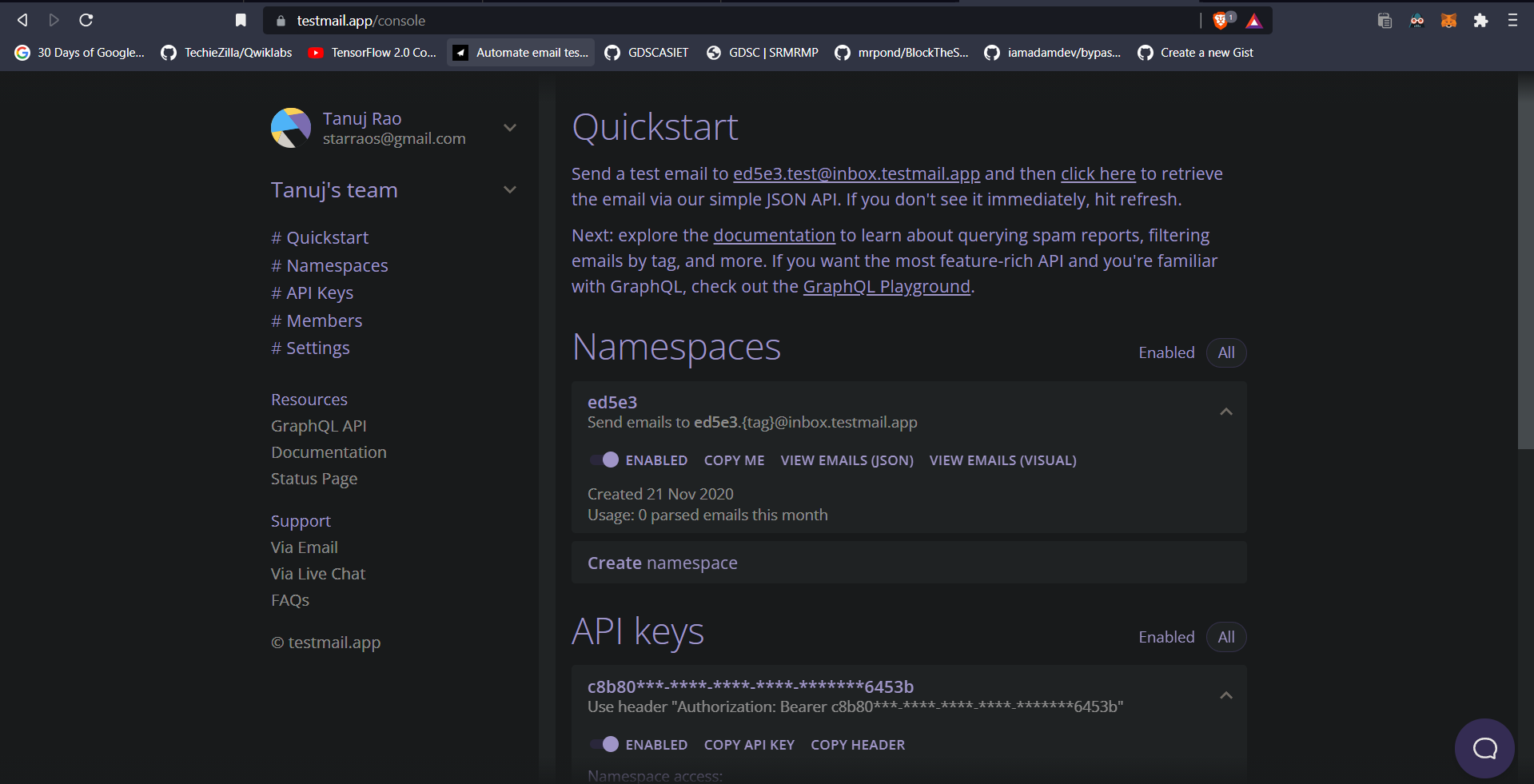Click the page vertical scrollbar thumb
Image resolution: width=1534 pixels, height=784 pixels.
click(x=1525, y=264)
